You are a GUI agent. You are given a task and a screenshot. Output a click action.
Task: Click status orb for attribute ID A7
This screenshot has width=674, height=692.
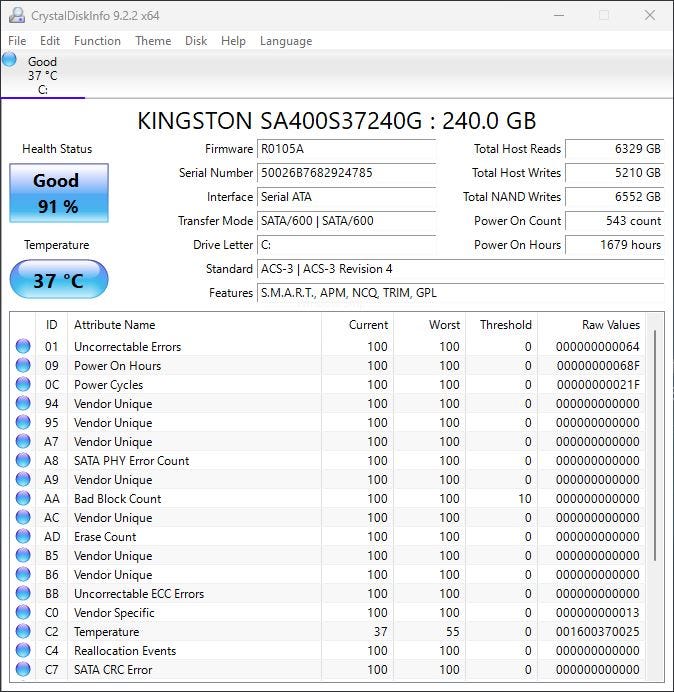pos(23,441)
